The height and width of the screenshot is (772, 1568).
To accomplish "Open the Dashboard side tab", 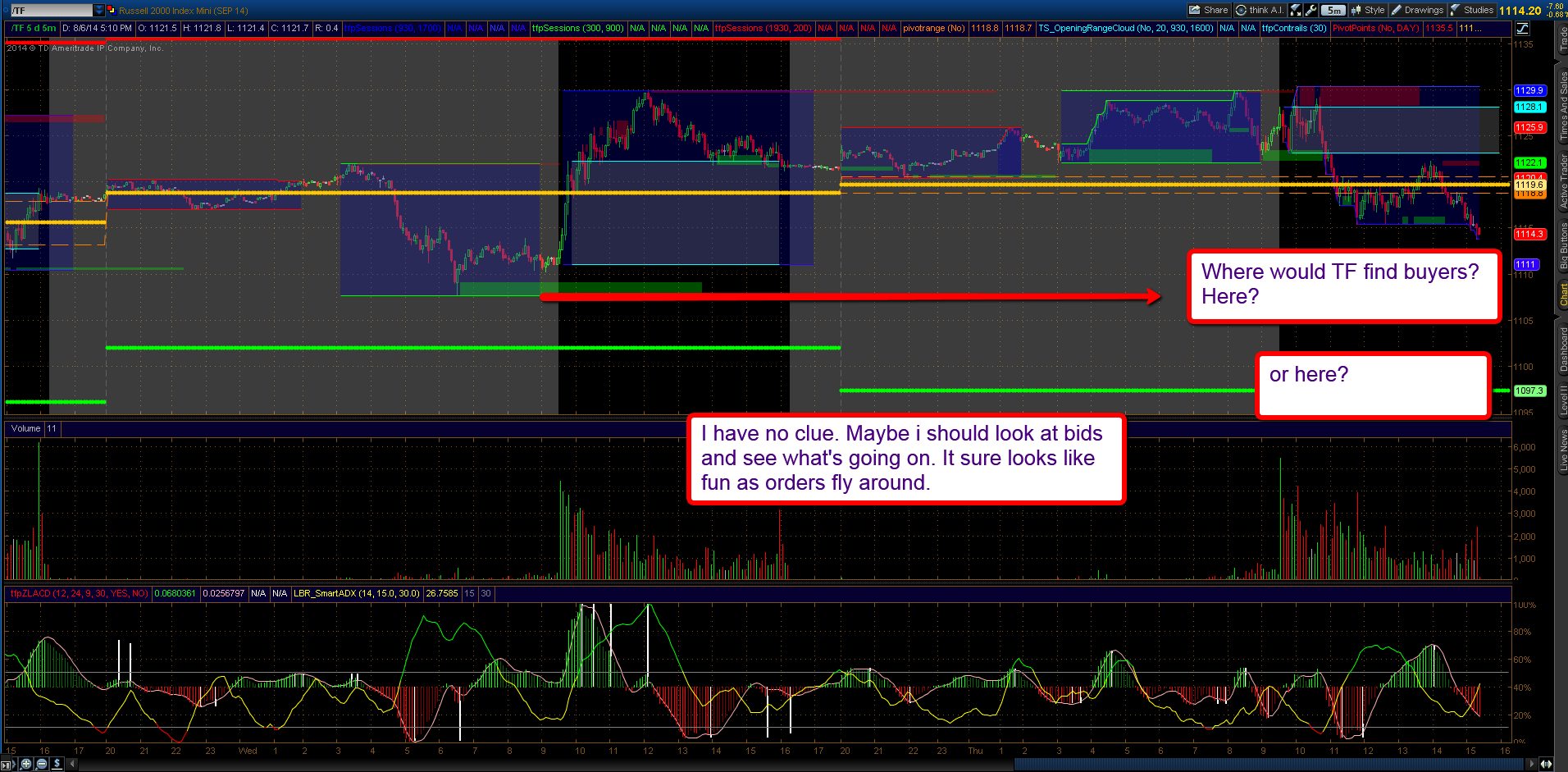I will point(1562,349).
